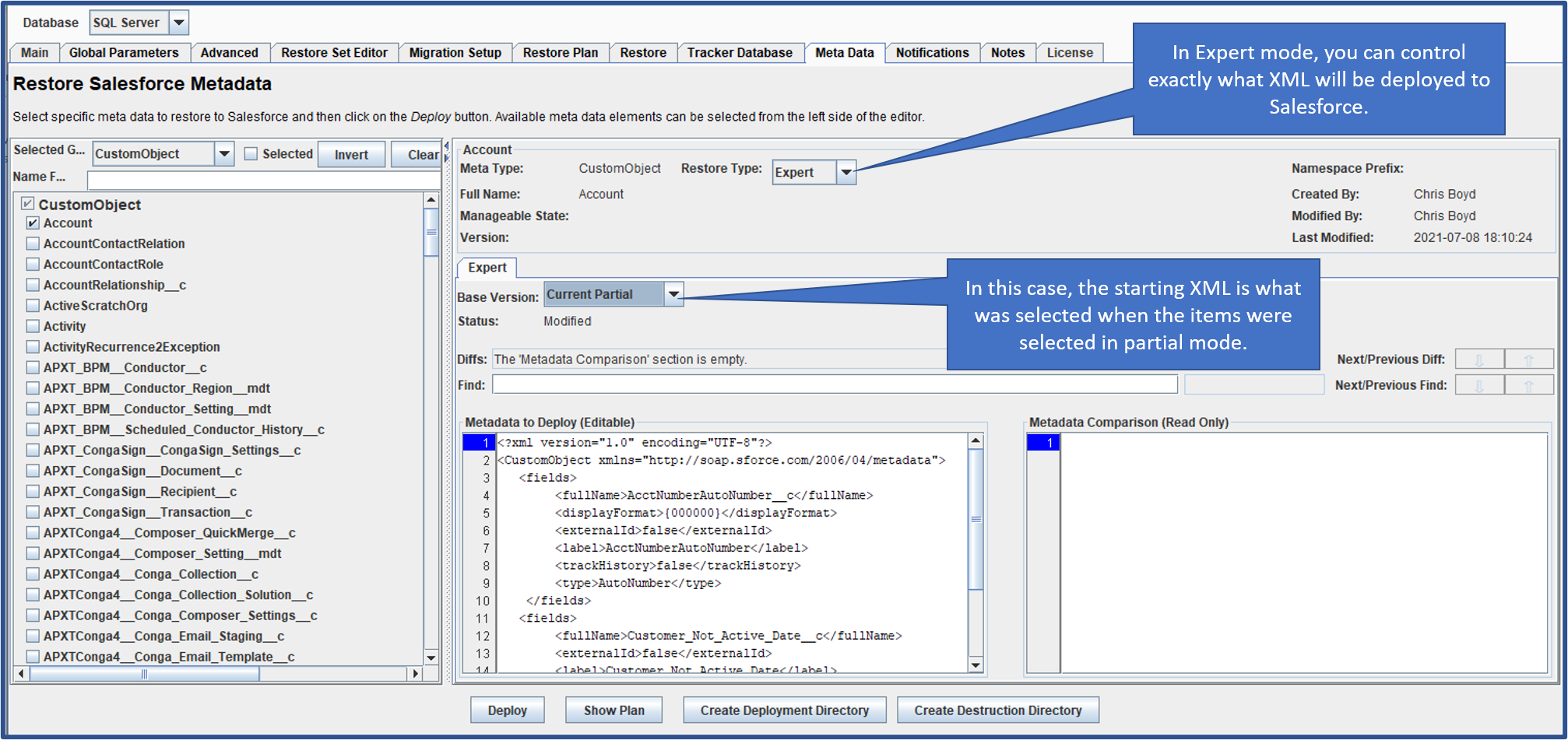Click XML line Customer_Not_Active_Date__c fullName
Image resolution: width=1568 pixels, height=740 pixels.
pos(728,636)
